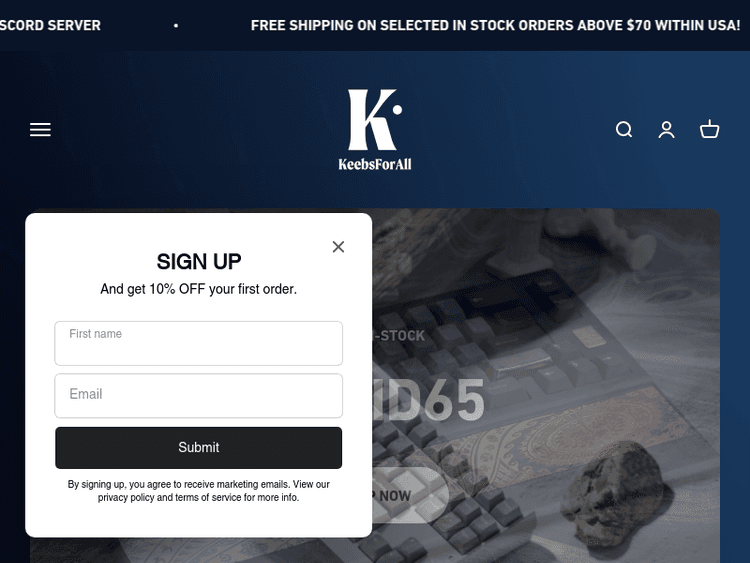Focus the First name input field
Image resolution: width=750 pixels, height=563 pixels.
coord(199,343)
